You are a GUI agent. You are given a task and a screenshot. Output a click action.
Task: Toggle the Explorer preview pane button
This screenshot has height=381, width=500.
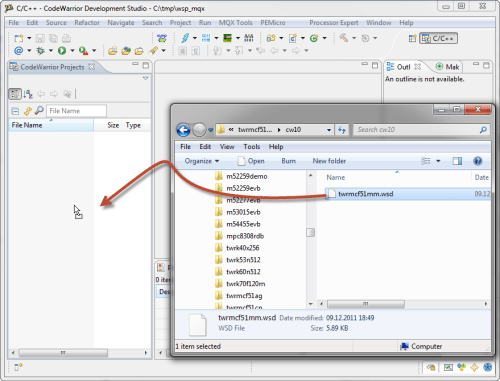pyautogui.click(x=457, y=161)
